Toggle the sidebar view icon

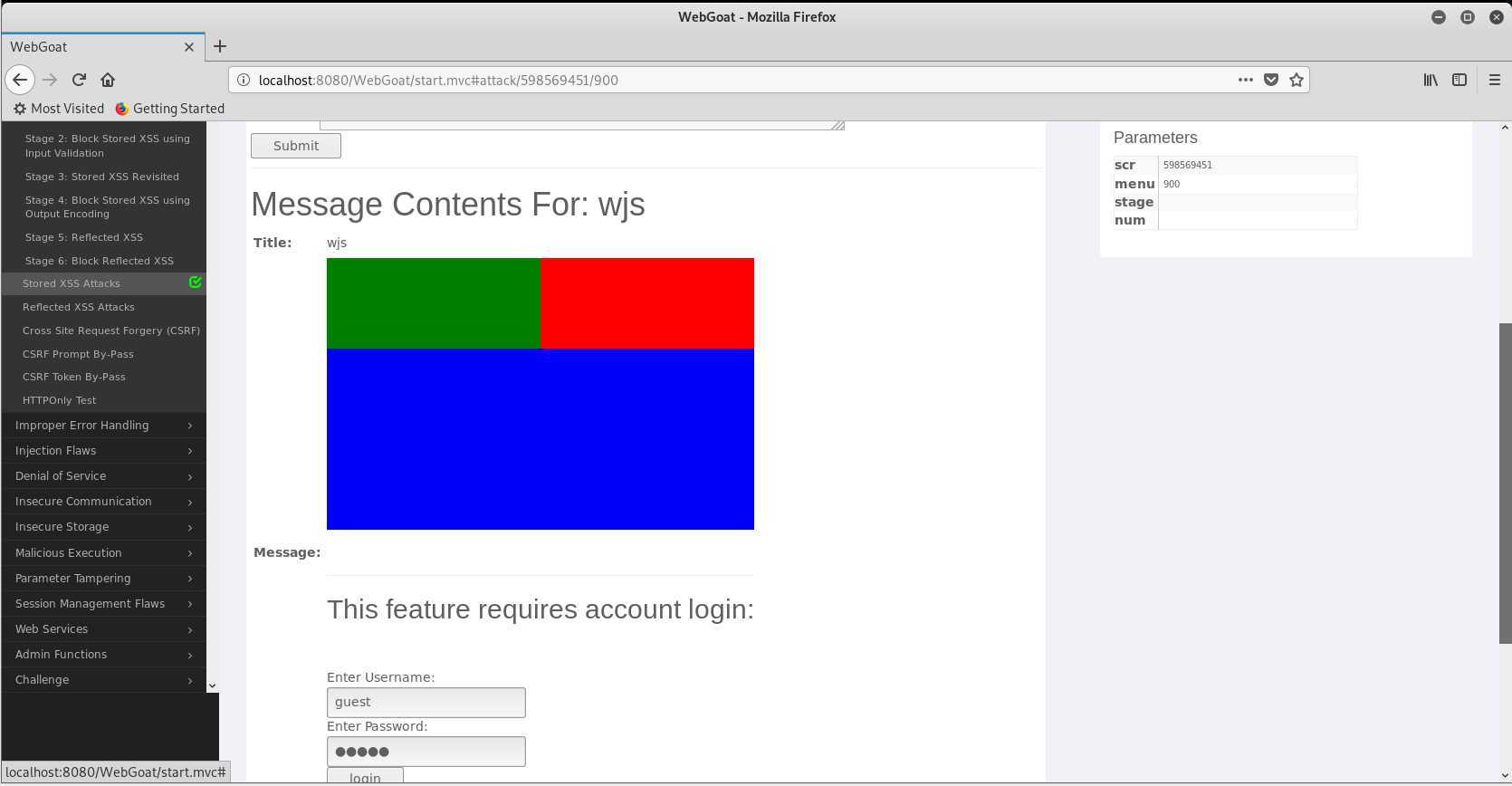(1459, 80)
